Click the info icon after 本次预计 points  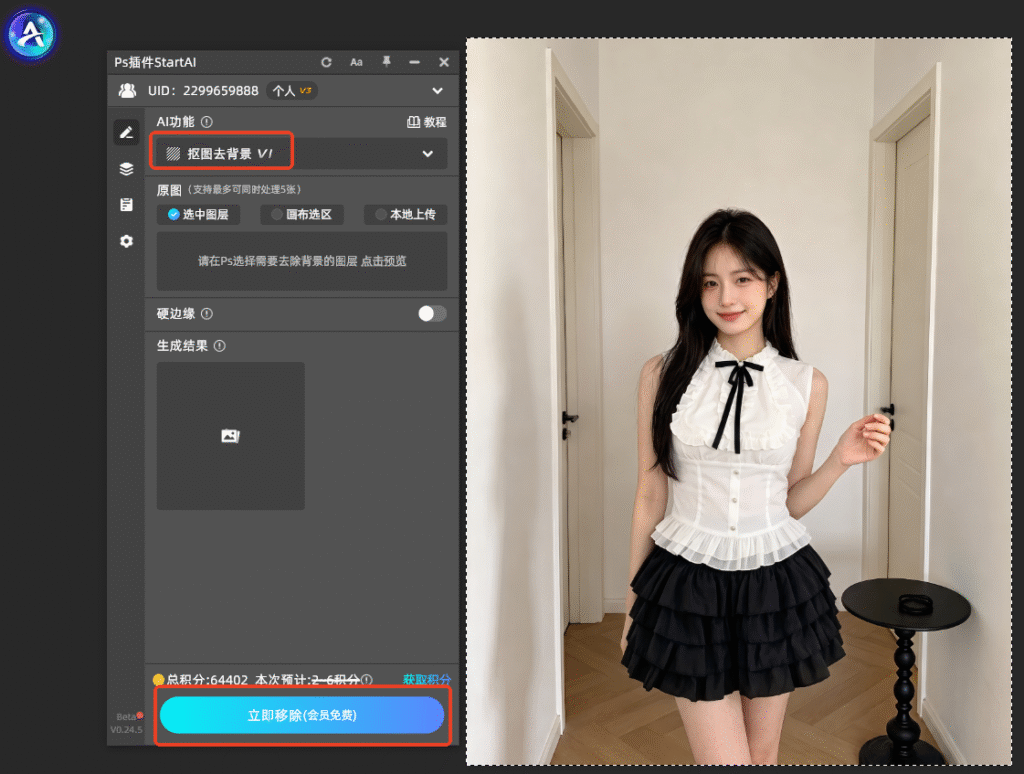click(367, 679)
